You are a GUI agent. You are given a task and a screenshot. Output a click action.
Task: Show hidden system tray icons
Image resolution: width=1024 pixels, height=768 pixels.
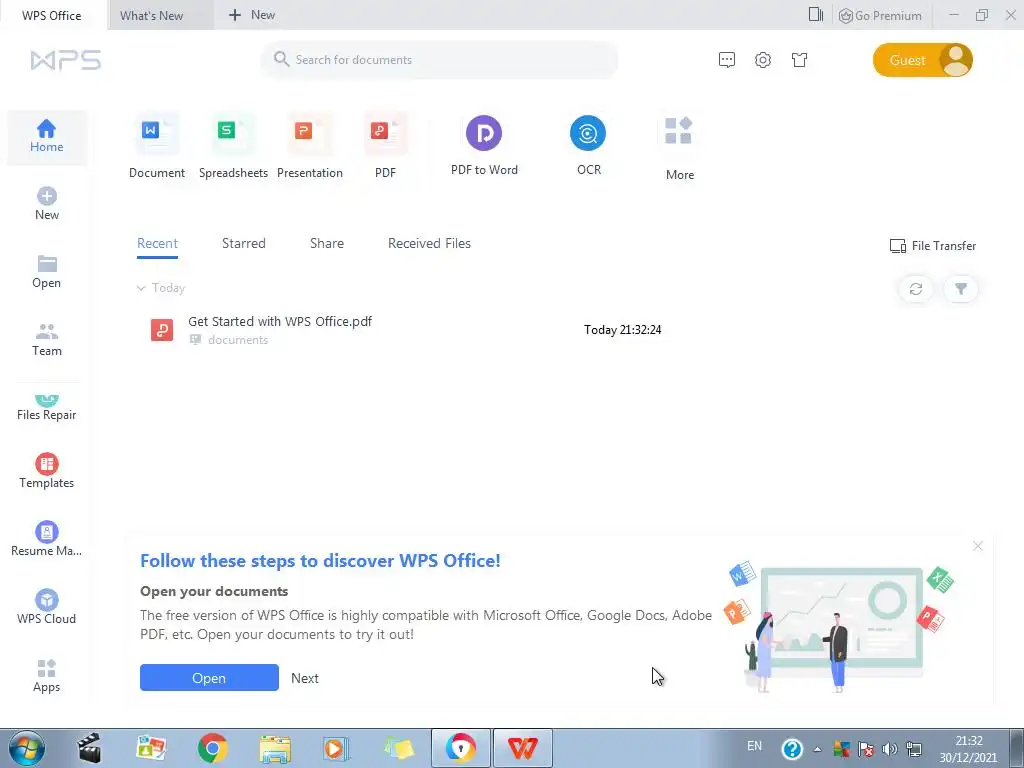coord(817,749)
